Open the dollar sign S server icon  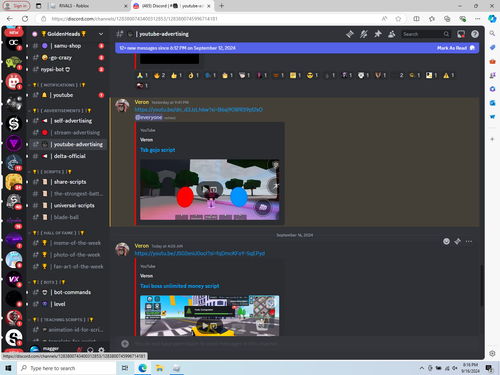point(14,124)
